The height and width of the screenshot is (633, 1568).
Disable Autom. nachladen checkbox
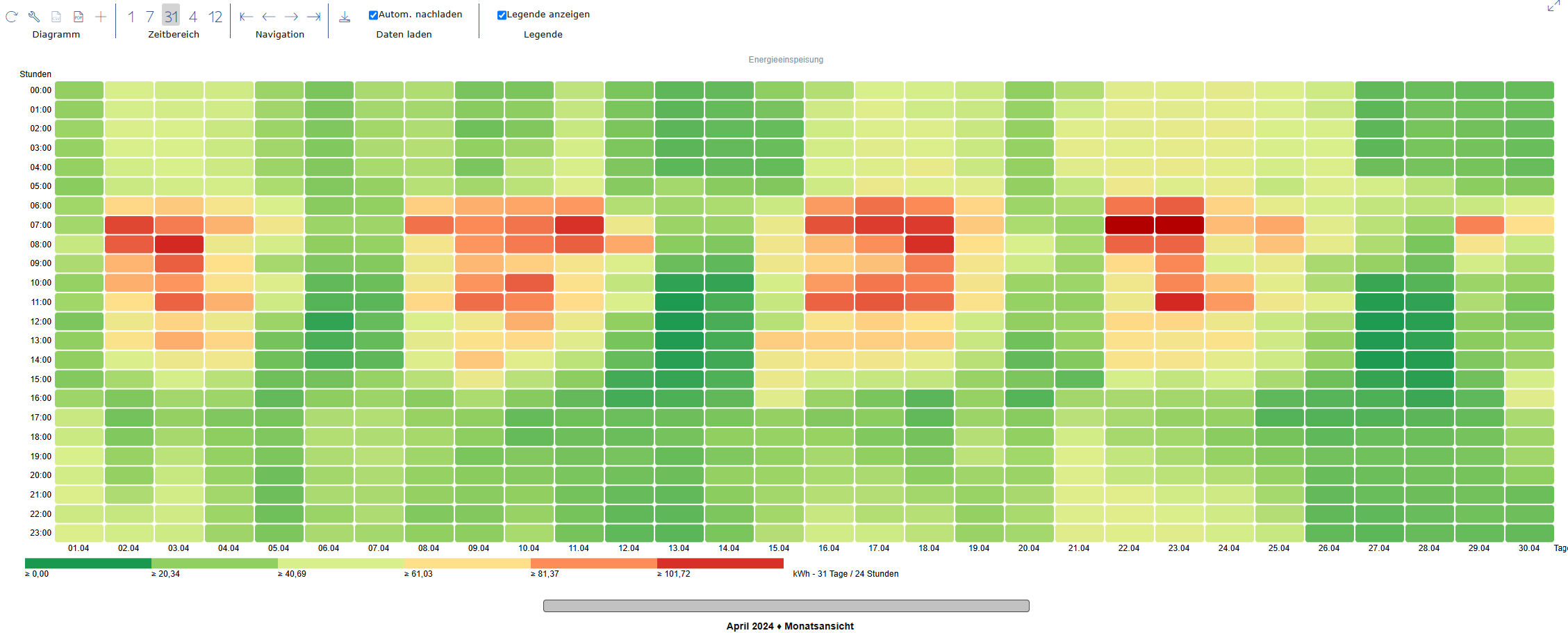click(373, 14)
